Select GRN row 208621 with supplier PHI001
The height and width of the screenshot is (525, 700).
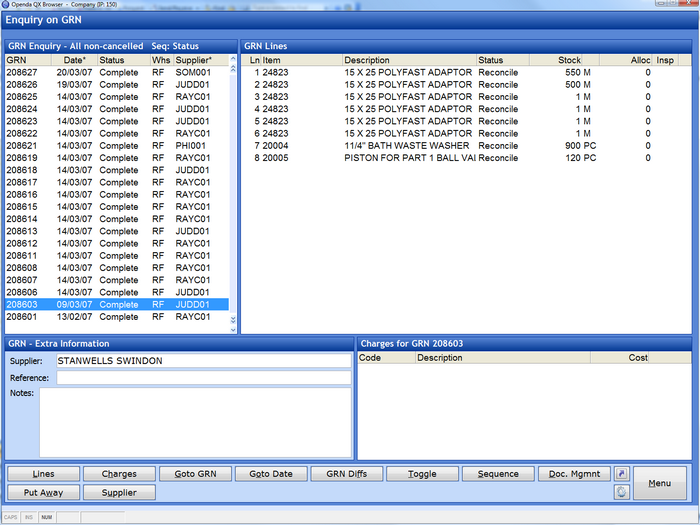(117, 146)
